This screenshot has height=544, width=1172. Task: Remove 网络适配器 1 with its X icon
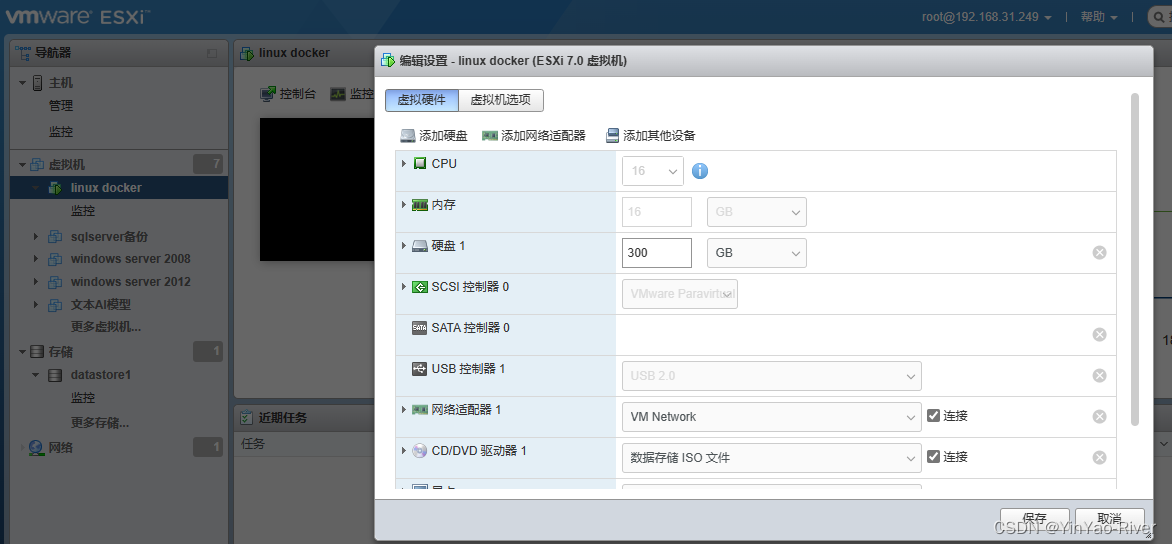click(1099, 417)
